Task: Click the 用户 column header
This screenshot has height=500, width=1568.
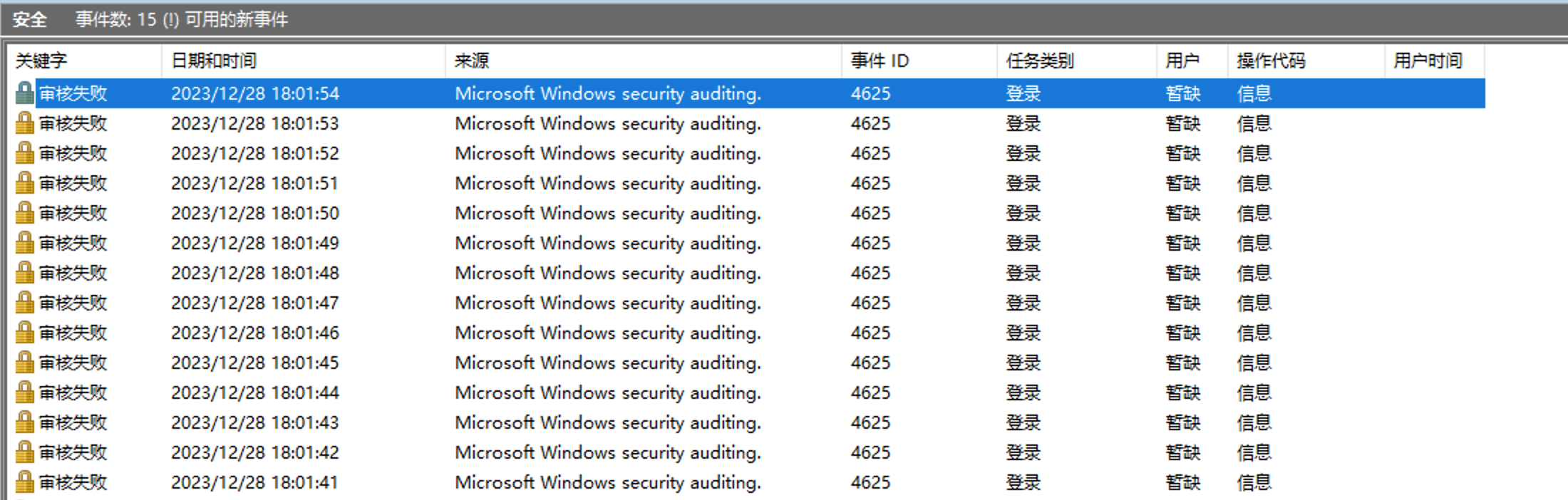Action: coord(1182,61)
